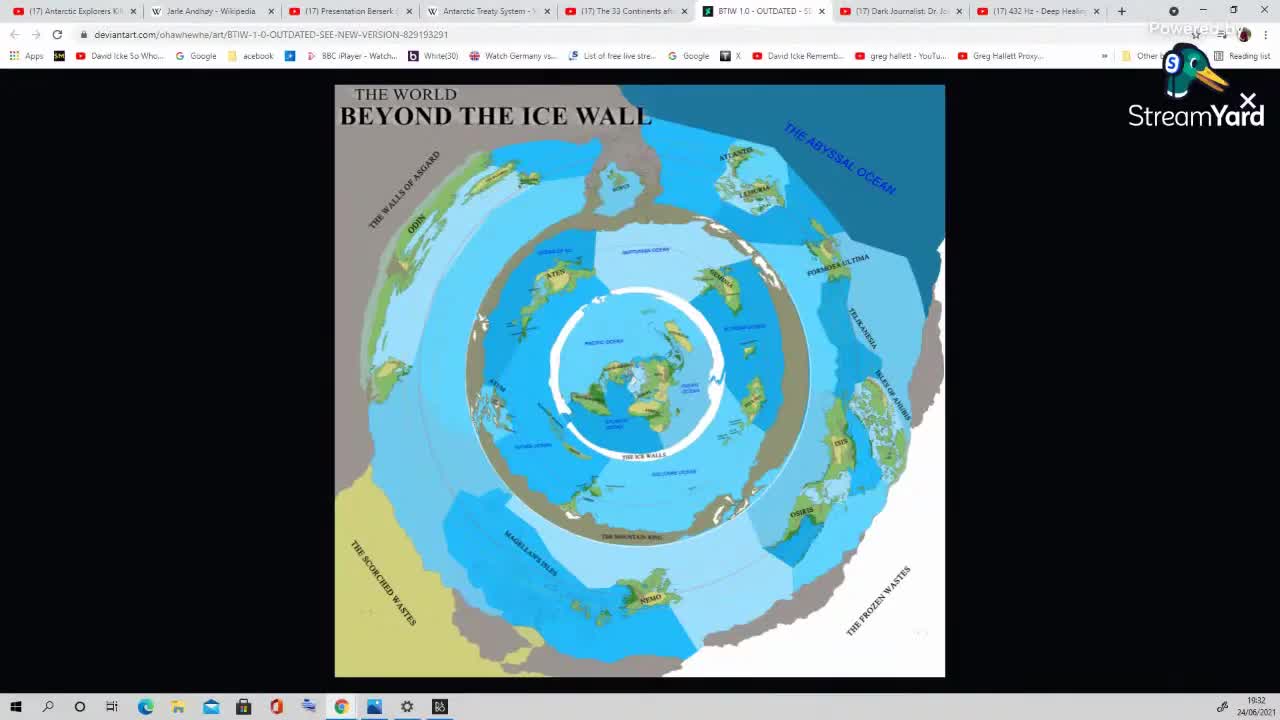The image size is (1280, 720).
Task: Open the greg hallett YouTube bookmark
Action: tap(901, 56)
